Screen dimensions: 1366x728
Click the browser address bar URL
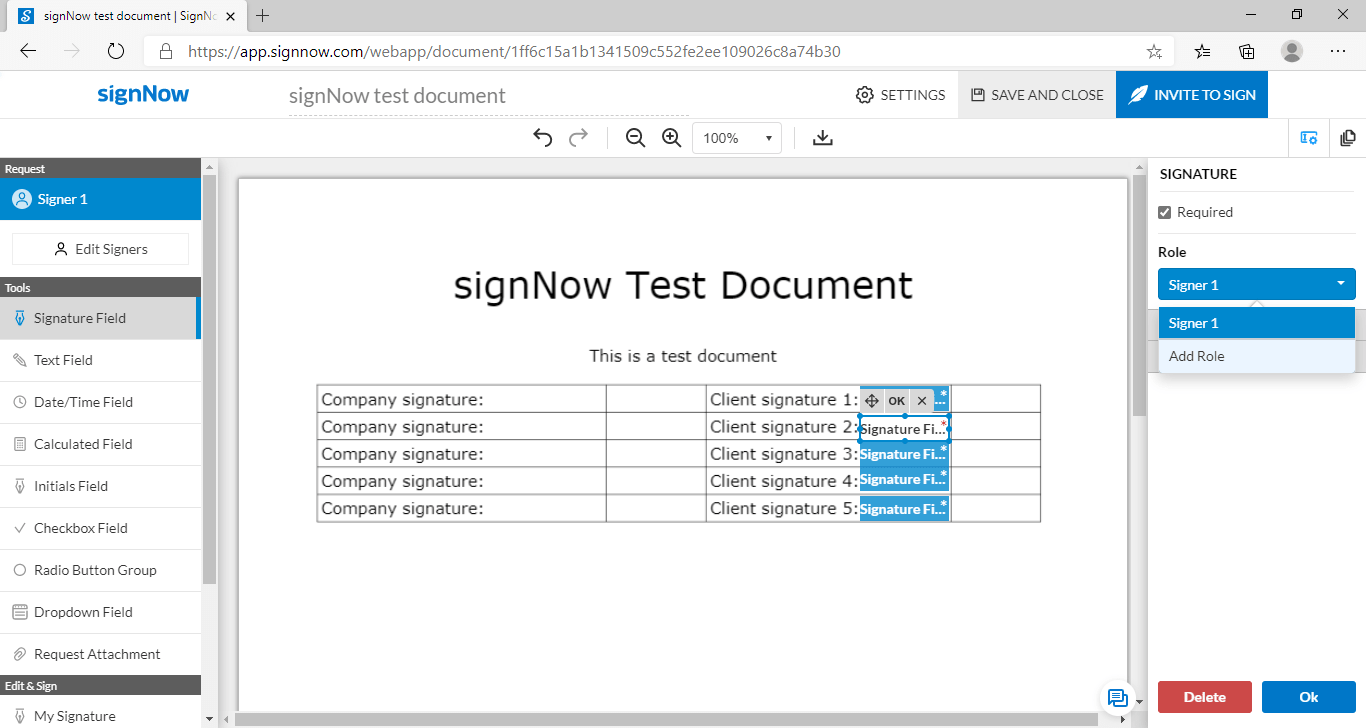click(x=514, y=51)
